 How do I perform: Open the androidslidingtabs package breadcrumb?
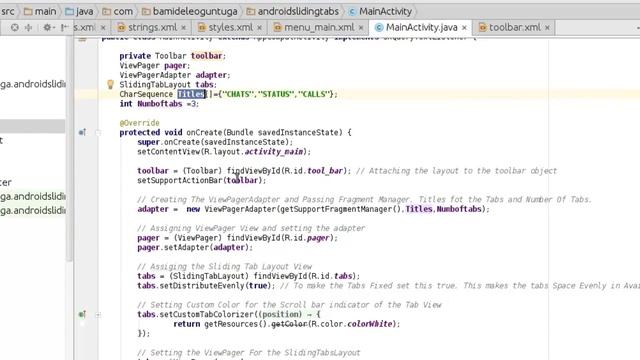pos(293,11)
